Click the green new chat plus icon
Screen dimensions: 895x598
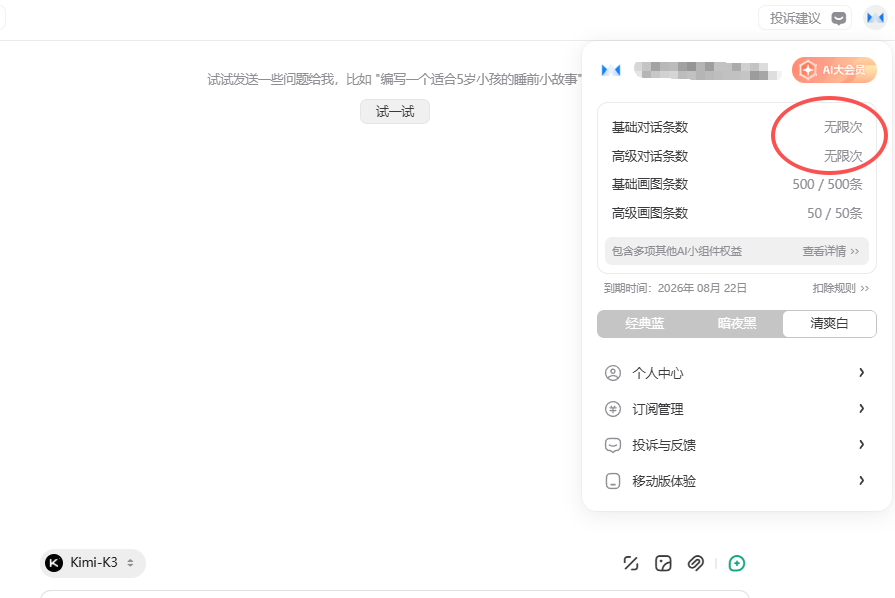(x=737, y=563)
